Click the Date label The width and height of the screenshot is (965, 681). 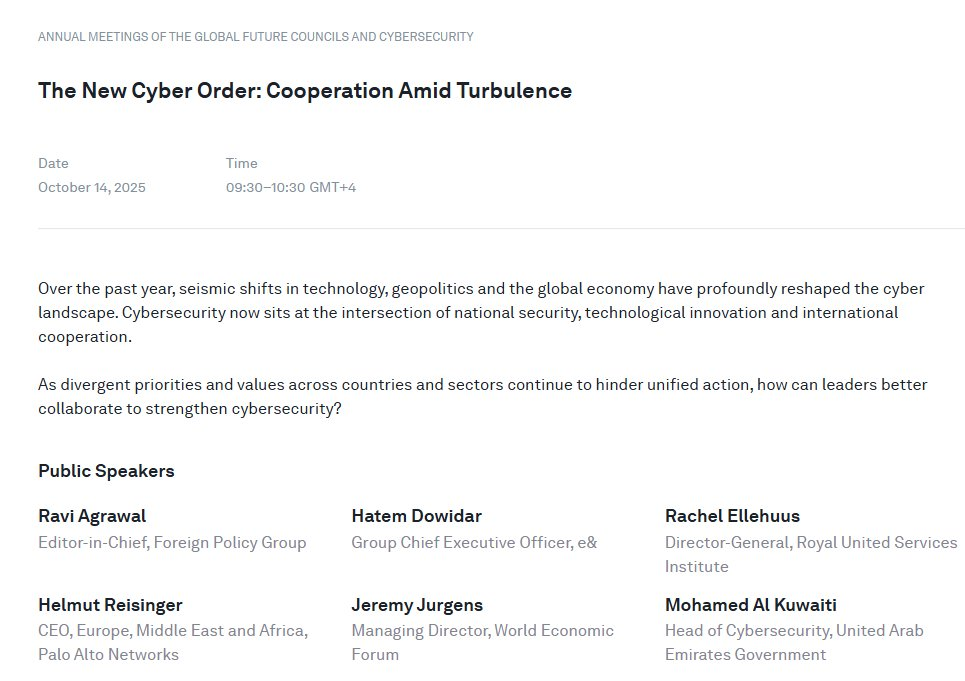tap(53, 163)
